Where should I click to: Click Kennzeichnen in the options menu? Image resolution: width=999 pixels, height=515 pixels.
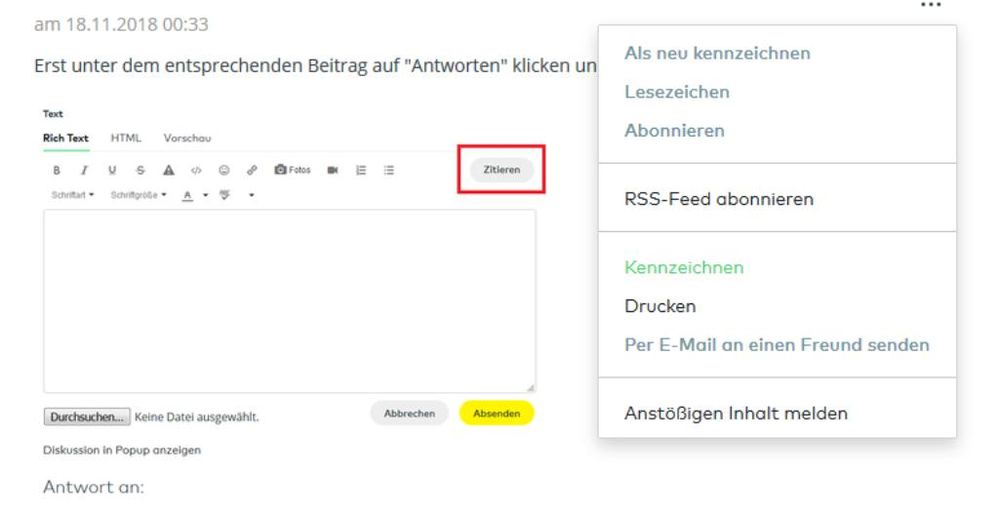coord(684,267)
